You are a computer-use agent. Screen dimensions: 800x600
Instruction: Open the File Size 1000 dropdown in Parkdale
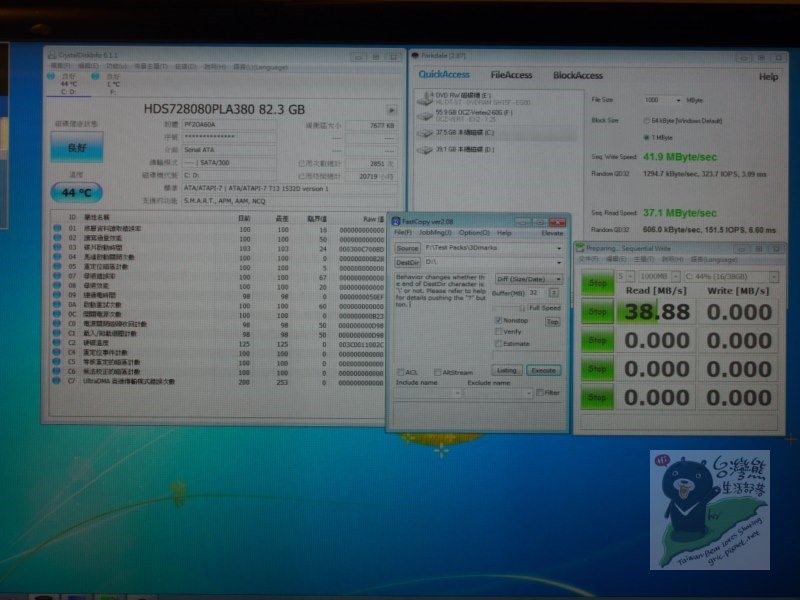click(x=678, y=101)
